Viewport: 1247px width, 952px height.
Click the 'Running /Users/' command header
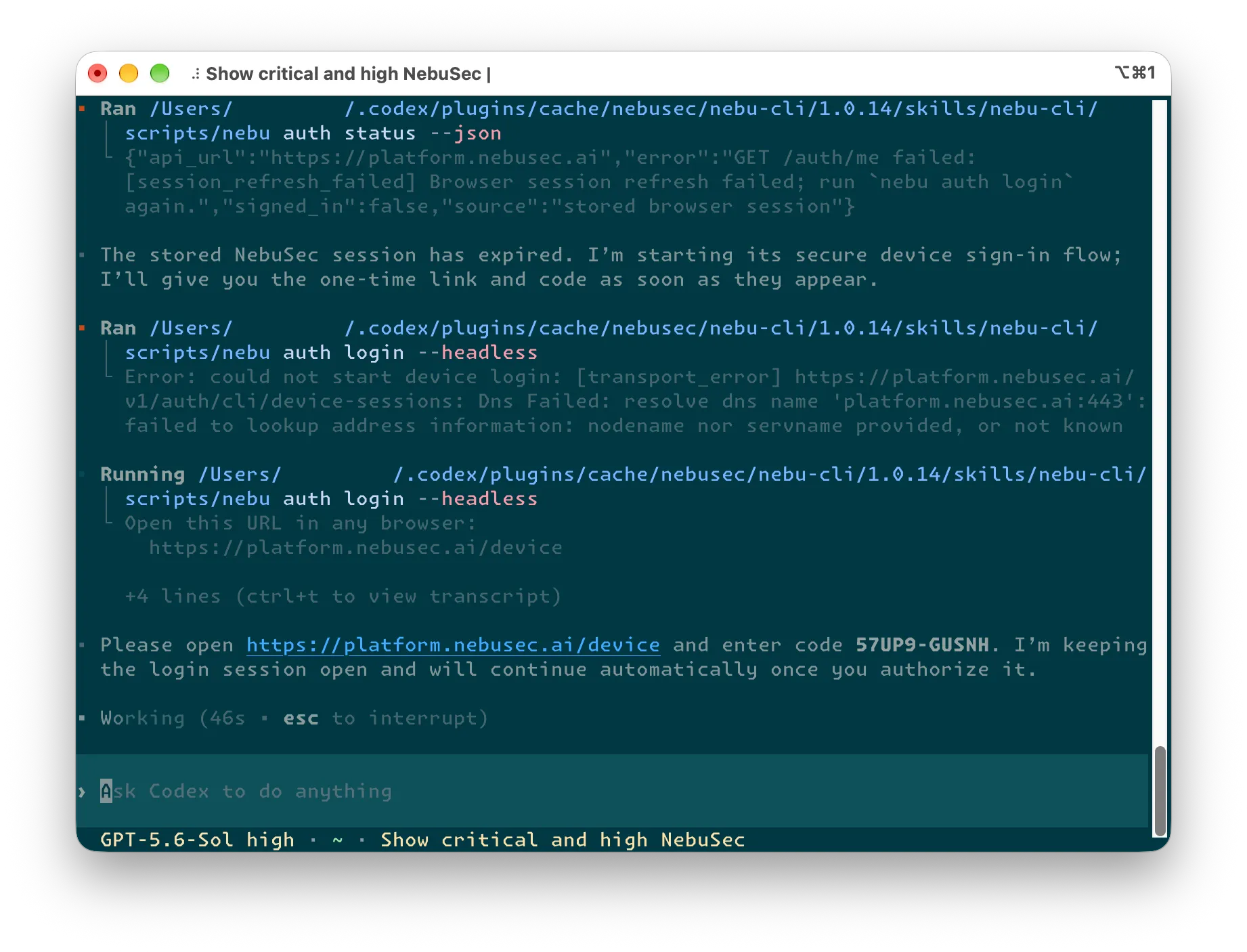pyautogui.click(x=191, y=475)
